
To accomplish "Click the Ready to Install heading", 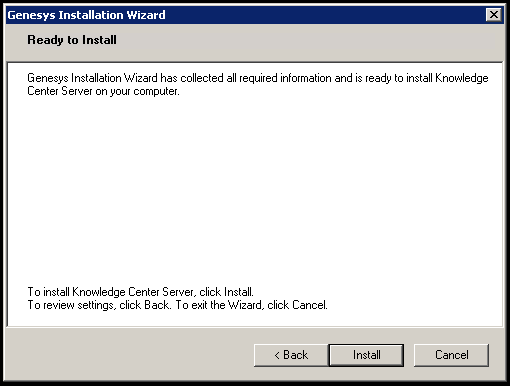I will click(72, 40).
